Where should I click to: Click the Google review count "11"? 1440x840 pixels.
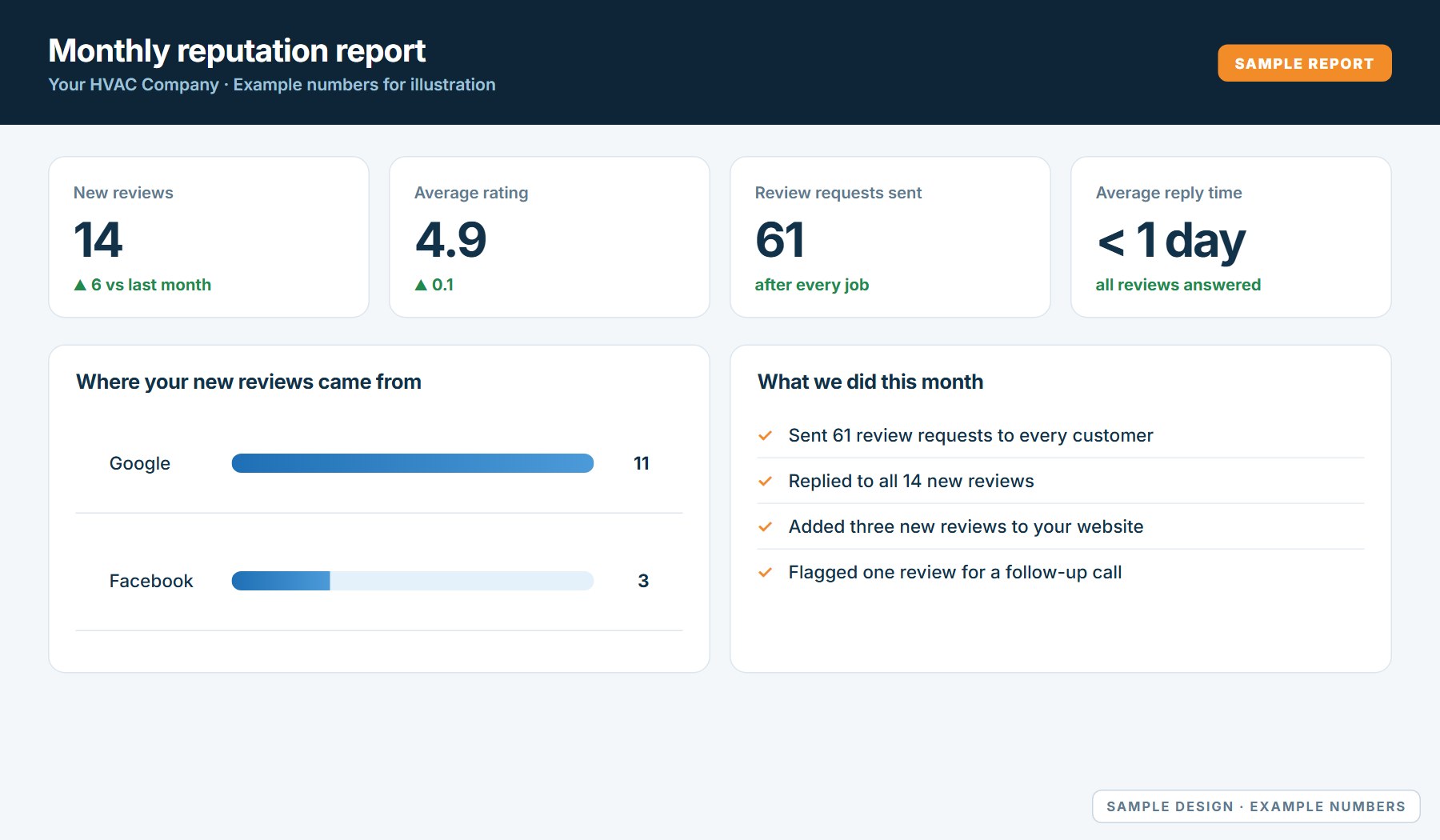click(x=642, y=463)
